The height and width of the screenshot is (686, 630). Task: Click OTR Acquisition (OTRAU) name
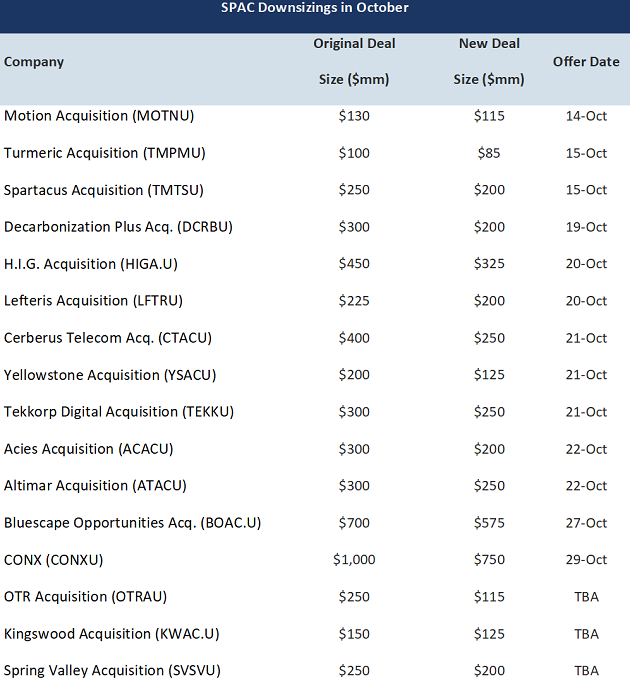(85, 597)
